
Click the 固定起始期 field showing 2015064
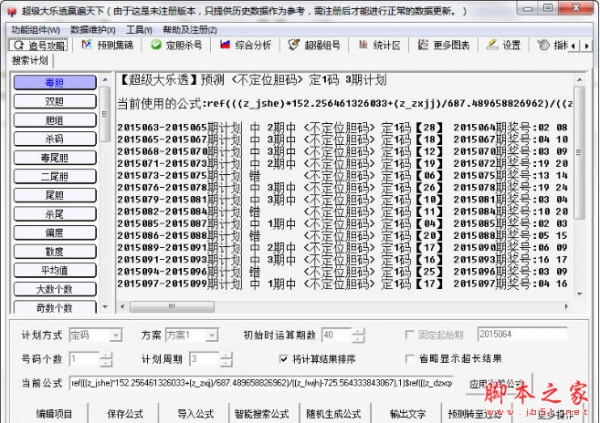point(522,335)
